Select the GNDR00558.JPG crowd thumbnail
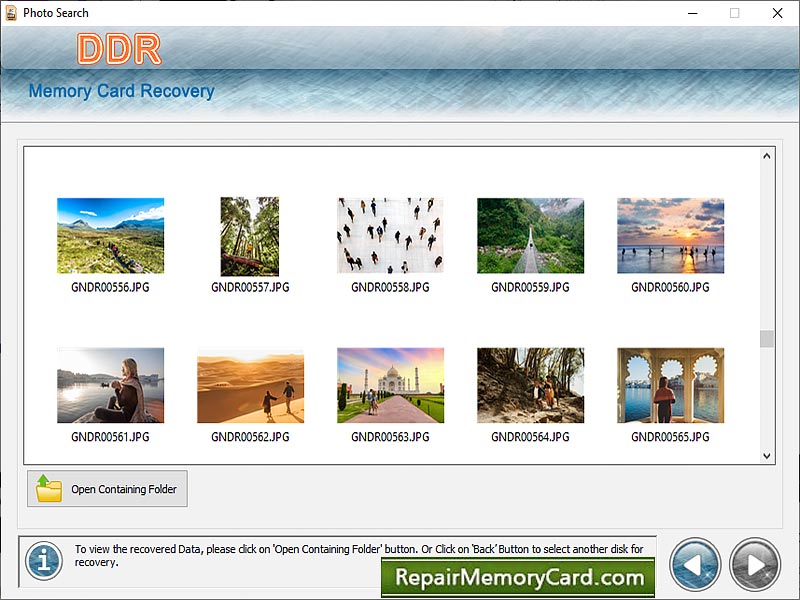 pyautogui.click(x=390, y=236)
